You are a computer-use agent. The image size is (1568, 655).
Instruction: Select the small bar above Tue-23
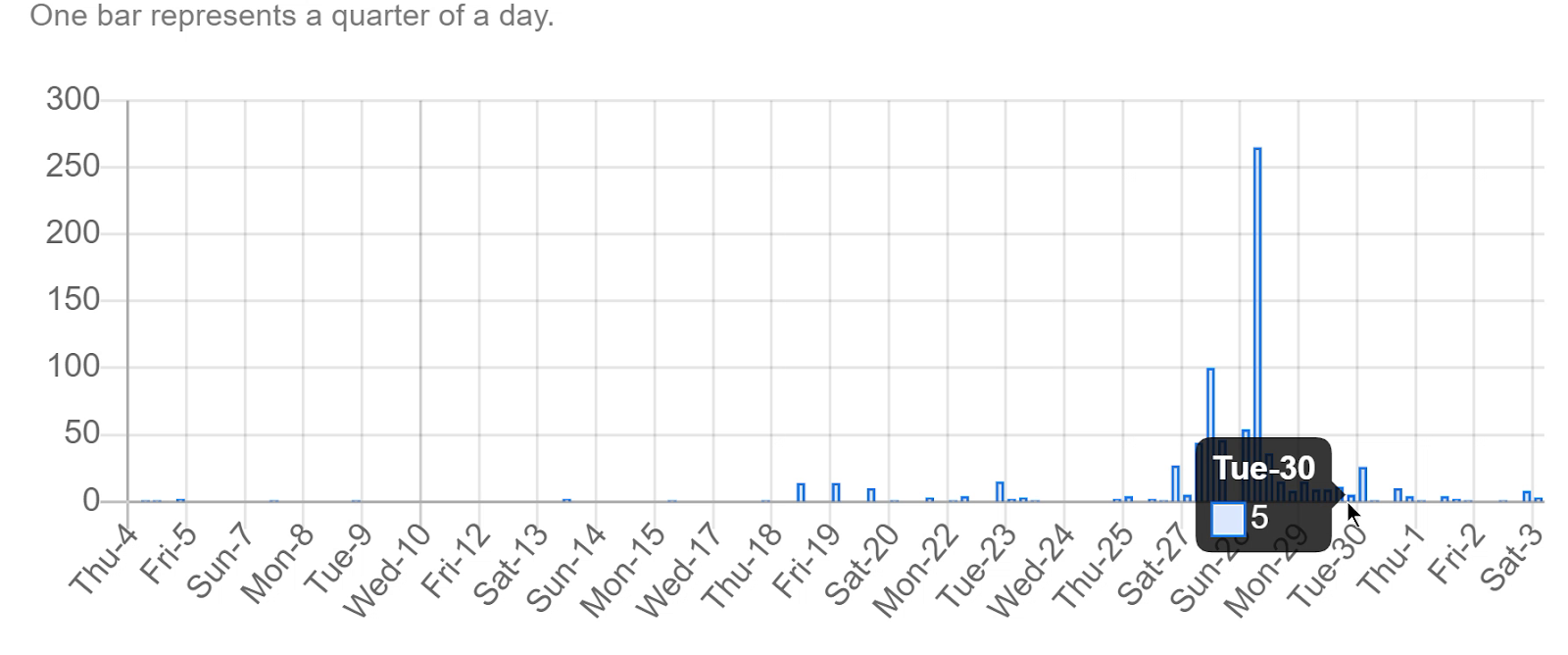[x=1000, y=492]
